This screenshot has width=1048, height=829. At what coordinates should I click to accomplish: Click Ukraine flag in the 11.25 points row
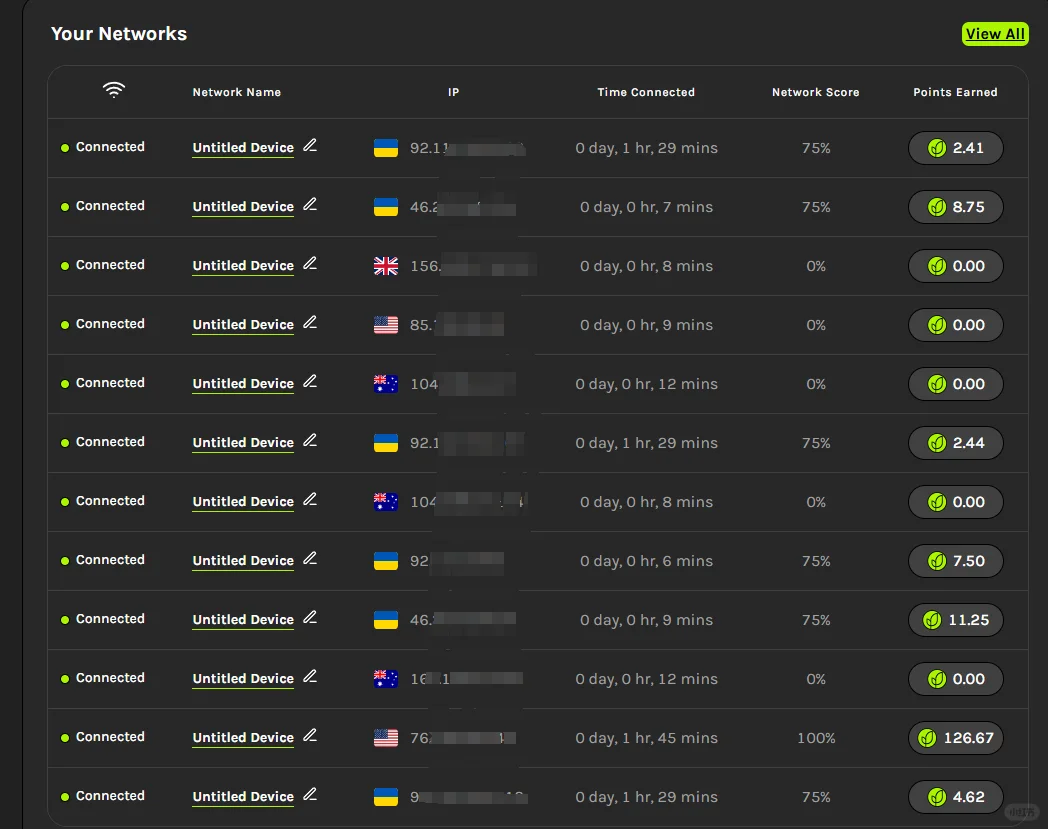[386, 620]
